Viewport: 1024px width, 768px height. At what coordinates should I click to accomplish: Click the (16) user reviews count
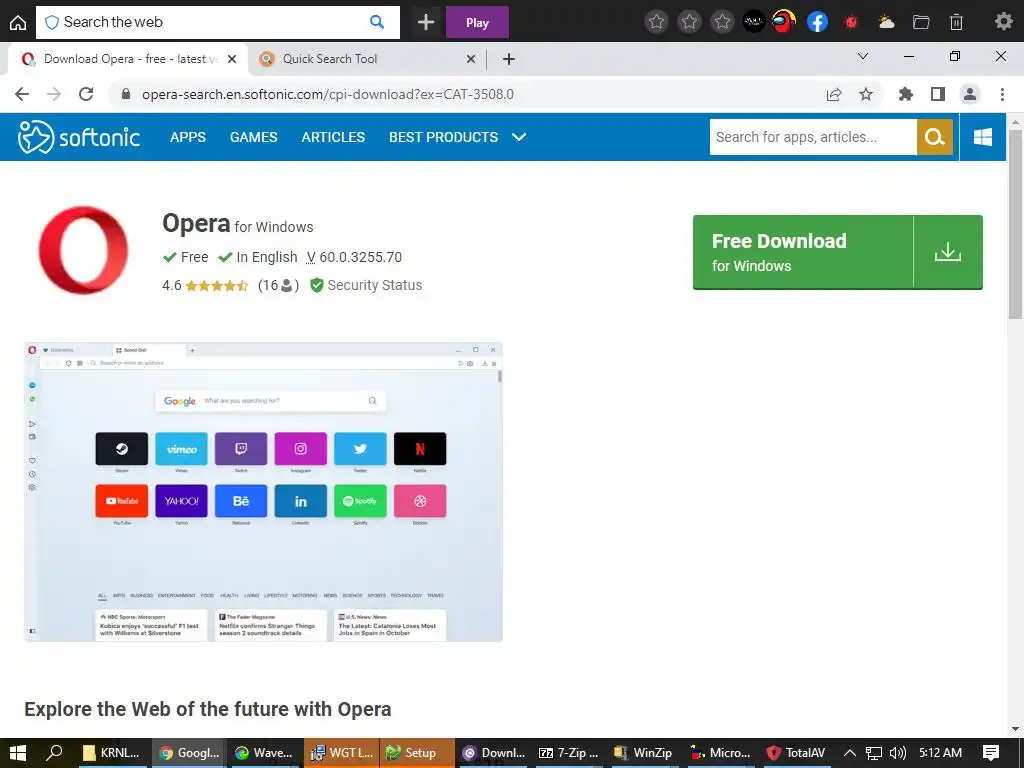point(278,285)
